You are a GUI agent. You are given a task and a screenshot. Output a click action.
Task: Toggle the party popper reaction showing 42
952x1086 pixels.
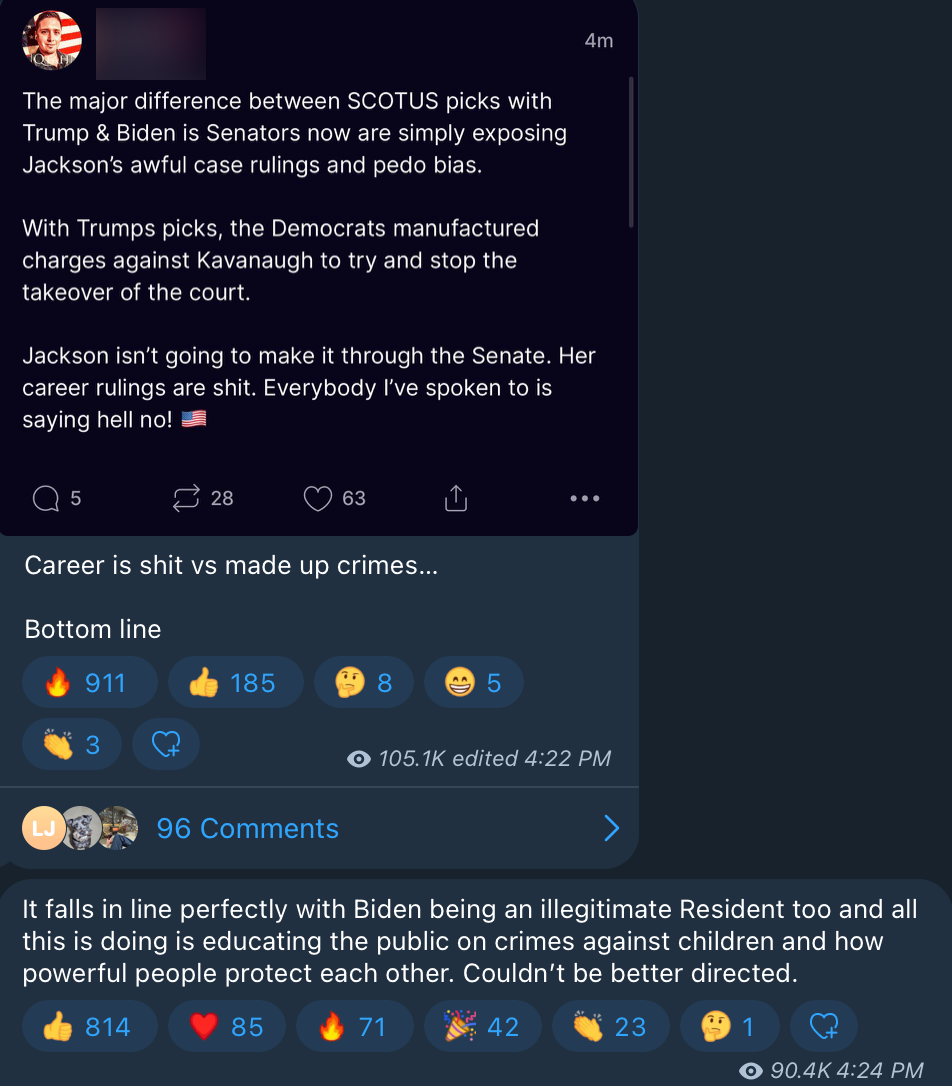480,1026
